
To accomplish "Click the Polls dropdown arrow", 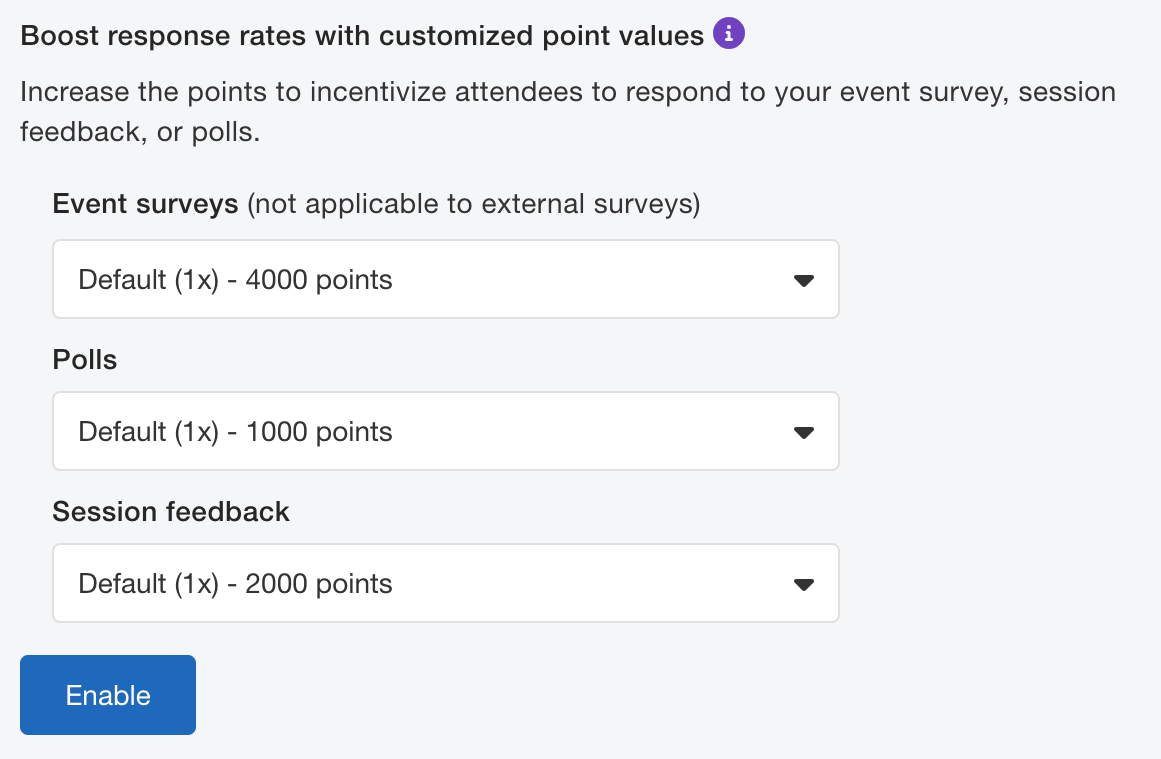I will click(802, 433).
